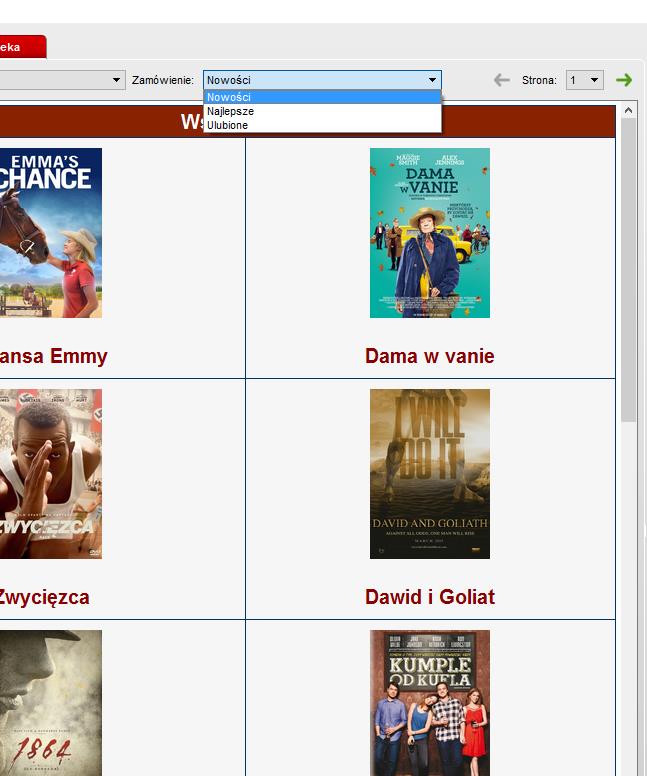The height and width of the screenshot is (776, 647).
Task: Click the scrollbar up arrow
Action: [628, 110]
